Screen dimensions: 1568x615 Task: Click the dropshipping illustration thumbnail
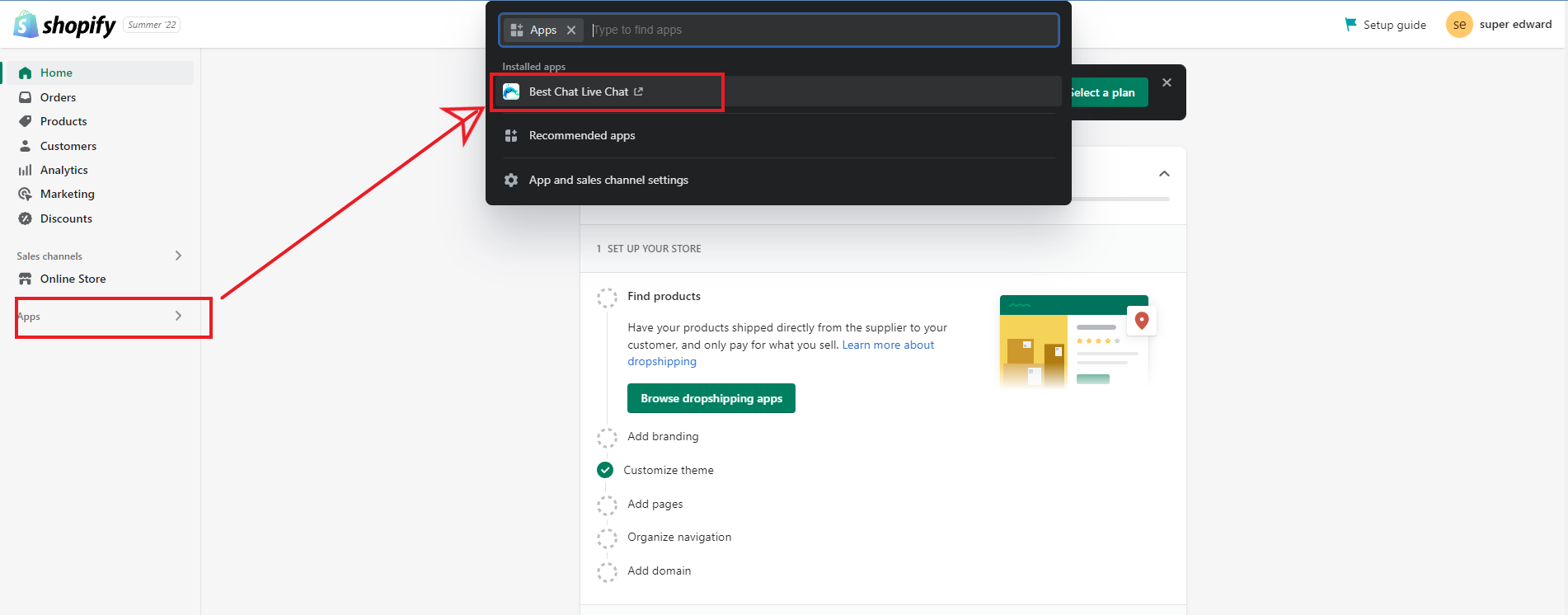pos(1078,341)
